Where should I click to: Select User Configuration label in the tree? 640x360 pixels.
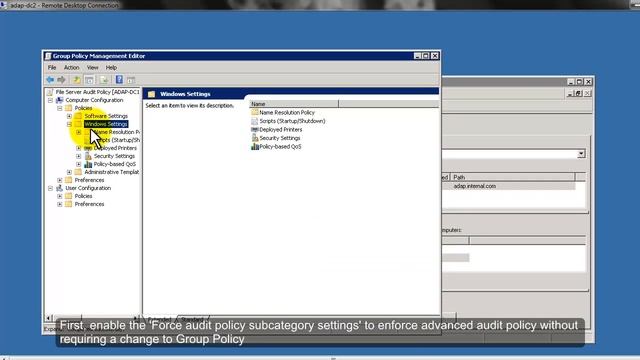click(x=88, y=188)
